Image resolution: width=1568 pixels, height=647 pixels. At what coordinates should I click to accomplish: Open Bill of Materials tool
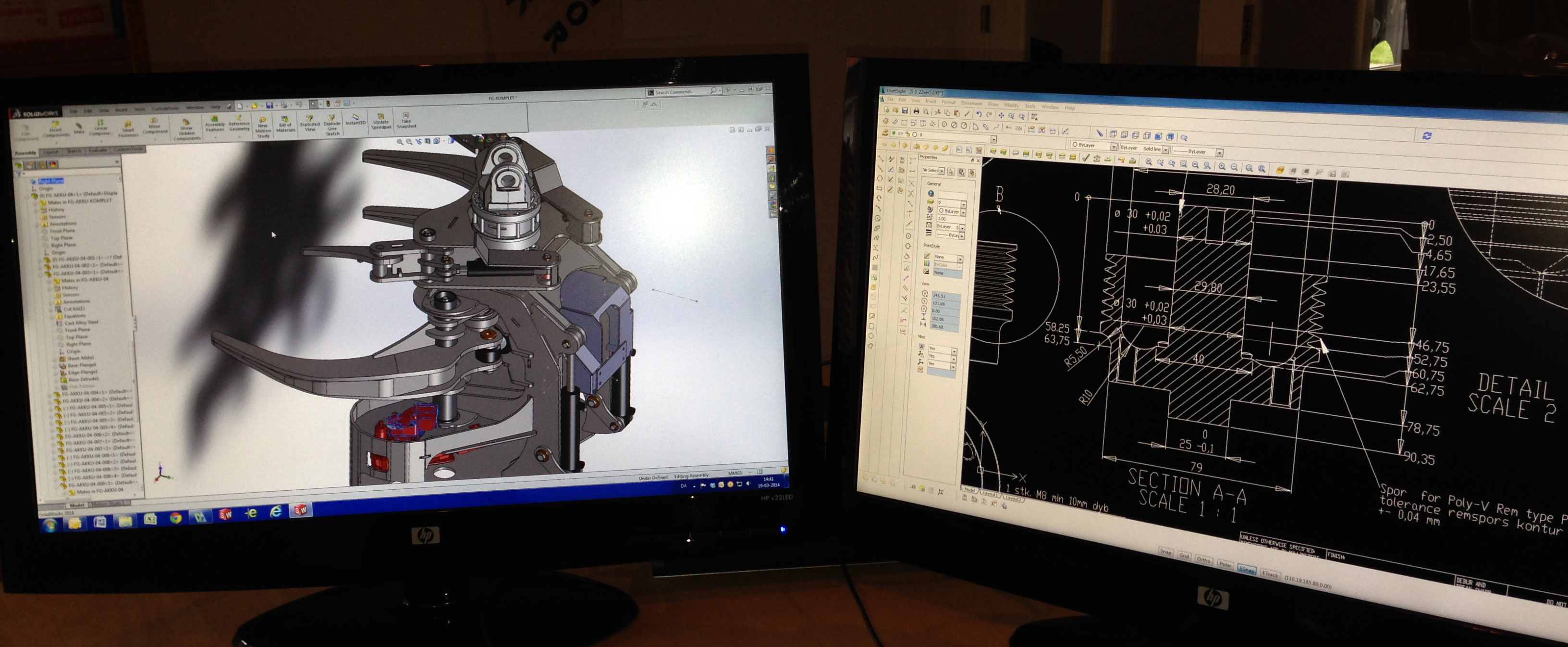285,124
